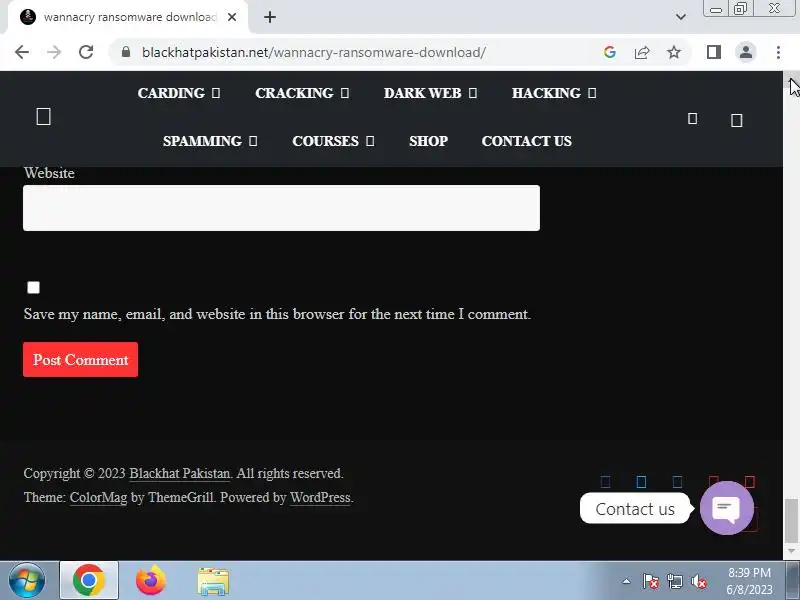Open the network tray icon
This screenshot has width=800, height=600.
point(675,581)
